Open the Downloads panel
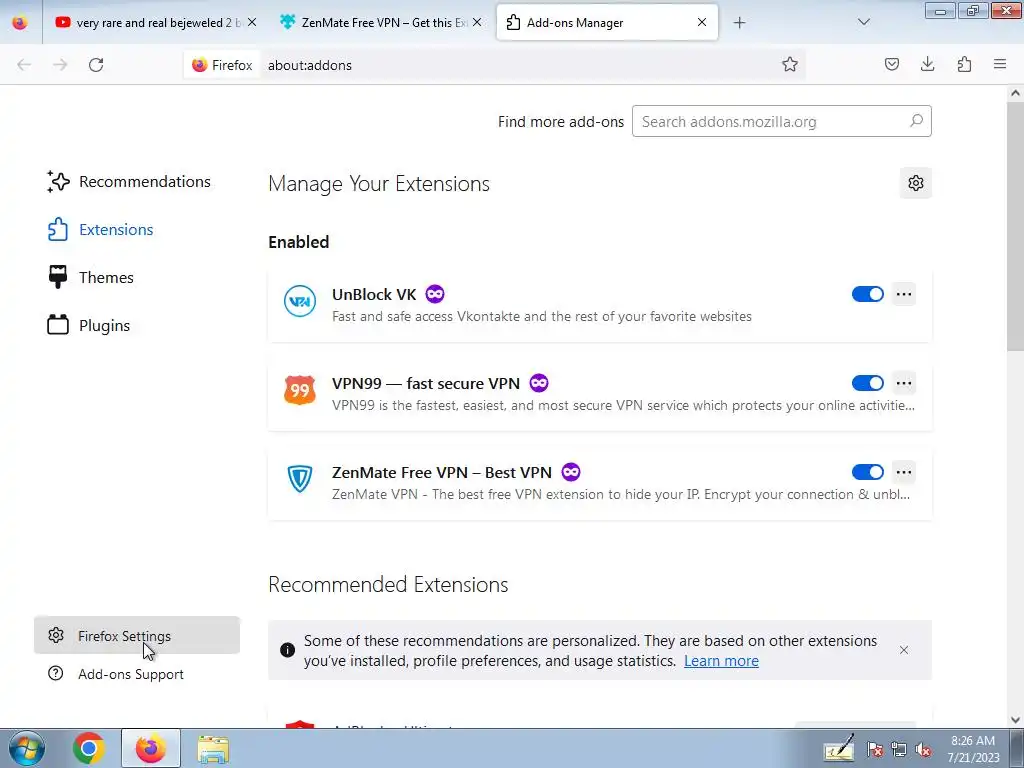 click(x=927, y=64)
